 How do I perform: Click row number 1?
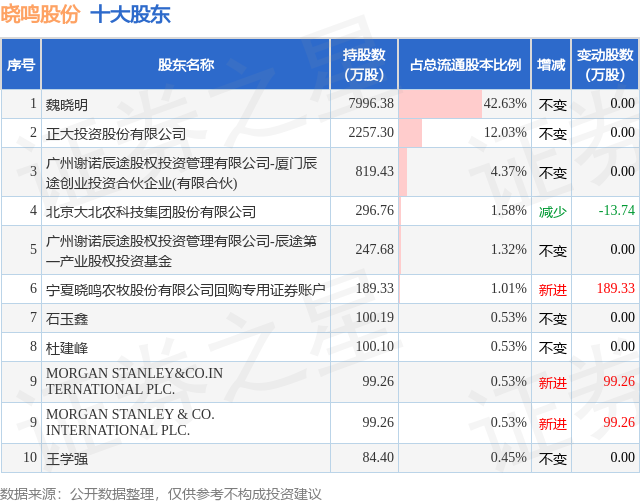(x=33, y=103)
